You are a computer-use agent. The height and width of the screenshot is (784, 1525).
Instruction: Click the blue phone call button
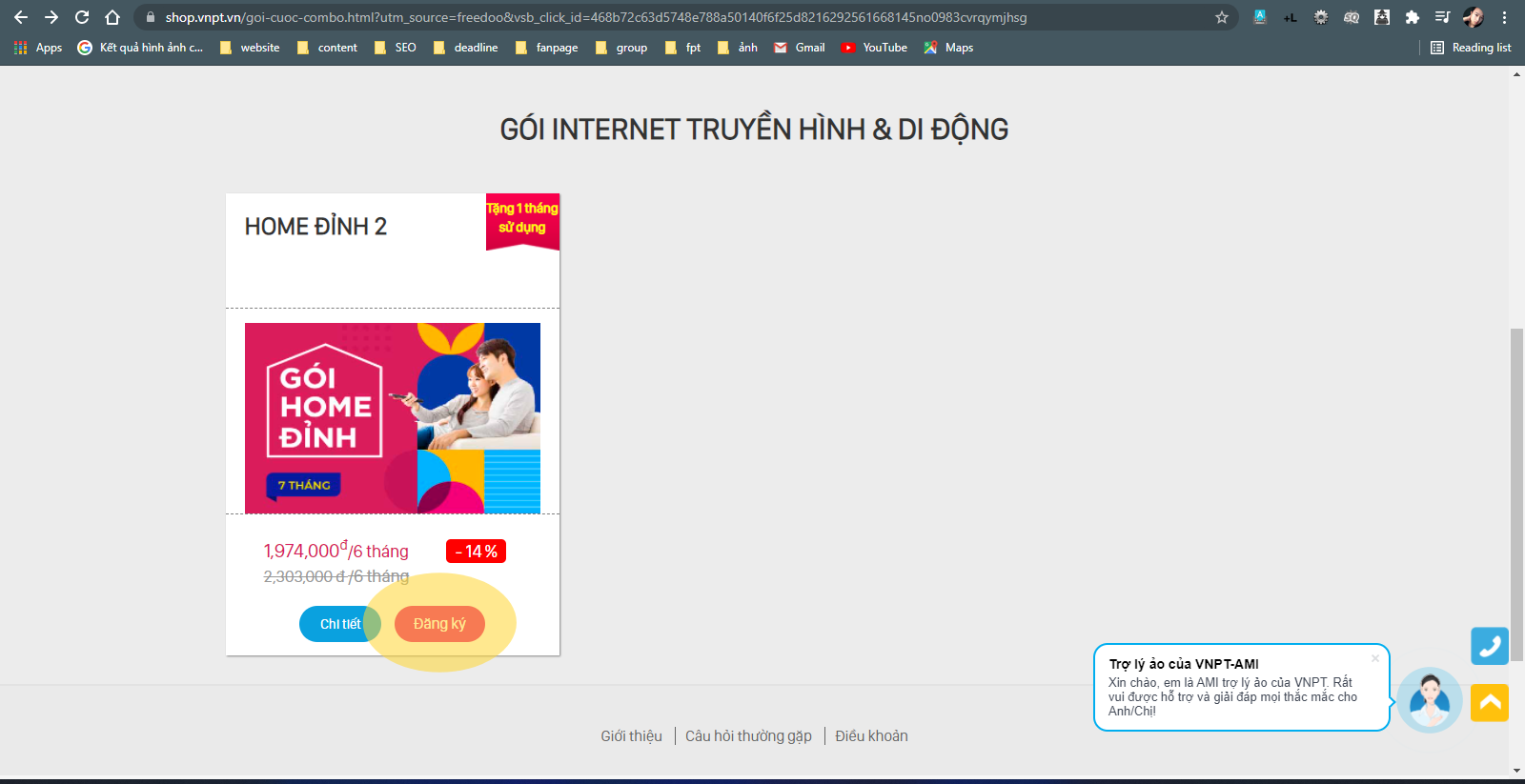pyautogui.click(x=1490, y=646)
